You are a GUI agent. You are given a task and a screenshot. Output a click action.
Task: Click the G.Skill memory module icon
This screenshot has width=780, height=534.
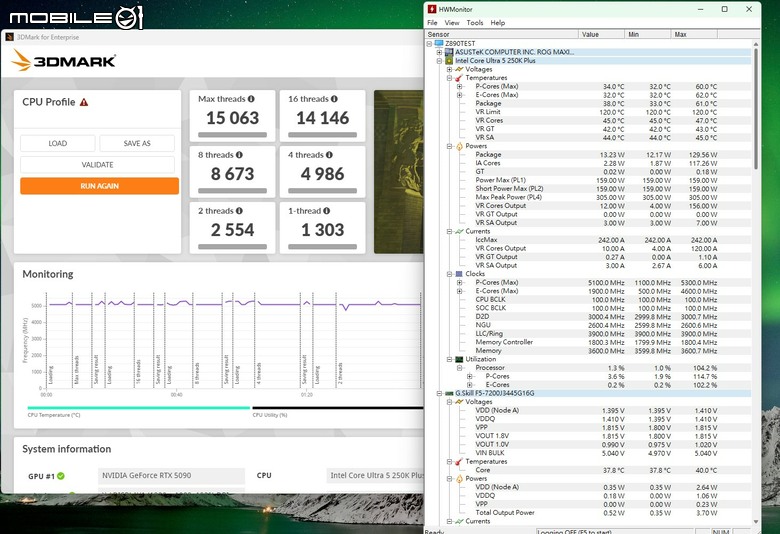click(x=449, y=393)
